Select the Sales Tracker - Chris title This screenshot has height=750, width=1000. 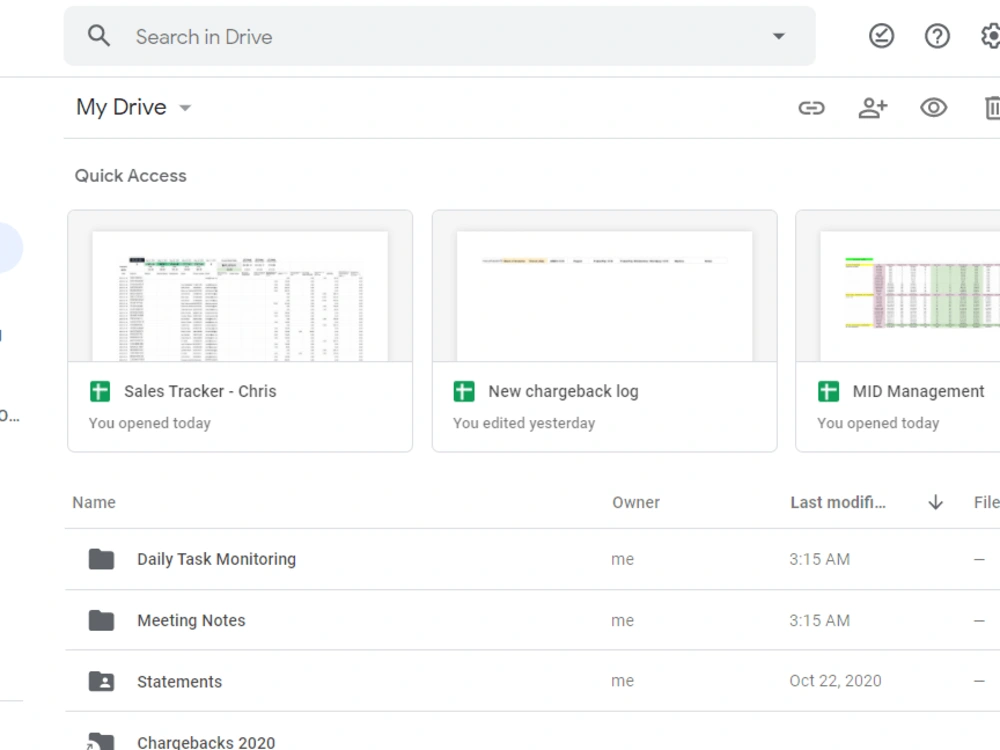point(200,391)
